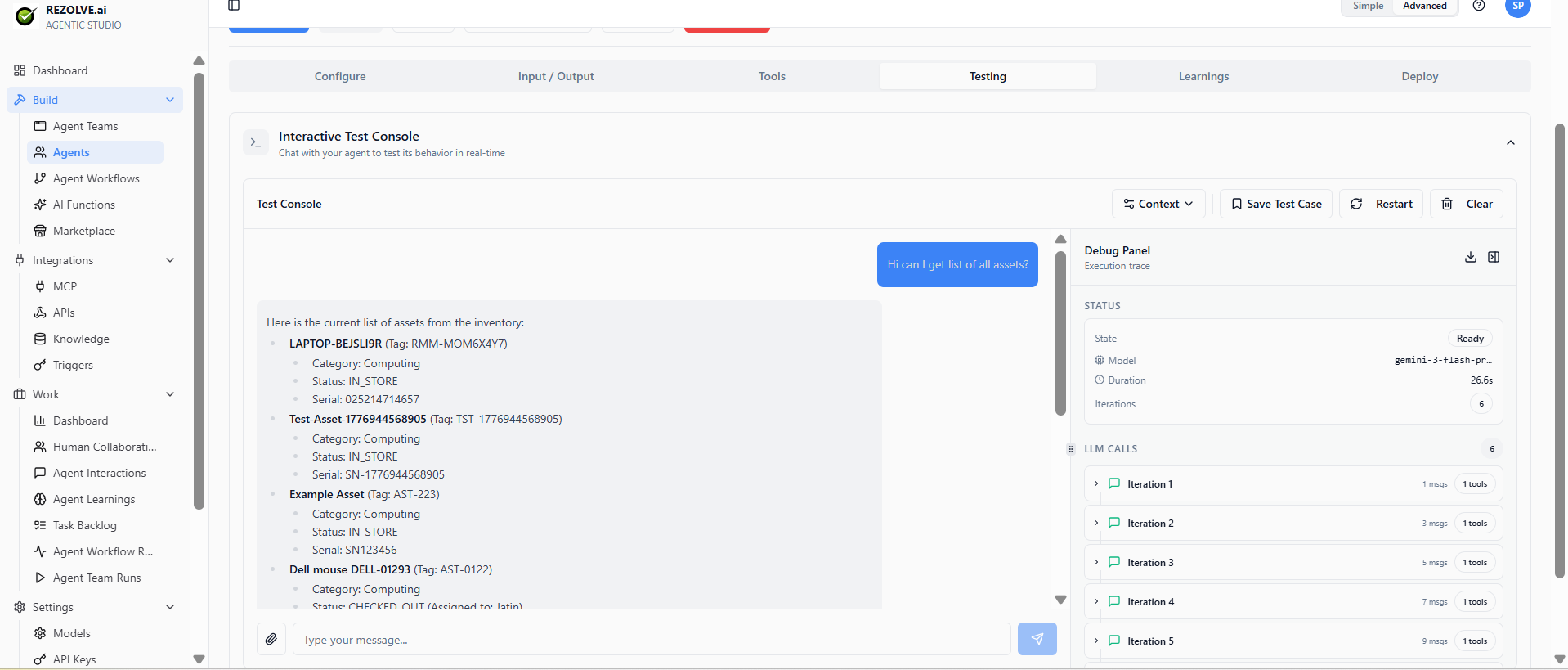
Task: Click the chat scrollbar up arrow
Action: 1060,239
